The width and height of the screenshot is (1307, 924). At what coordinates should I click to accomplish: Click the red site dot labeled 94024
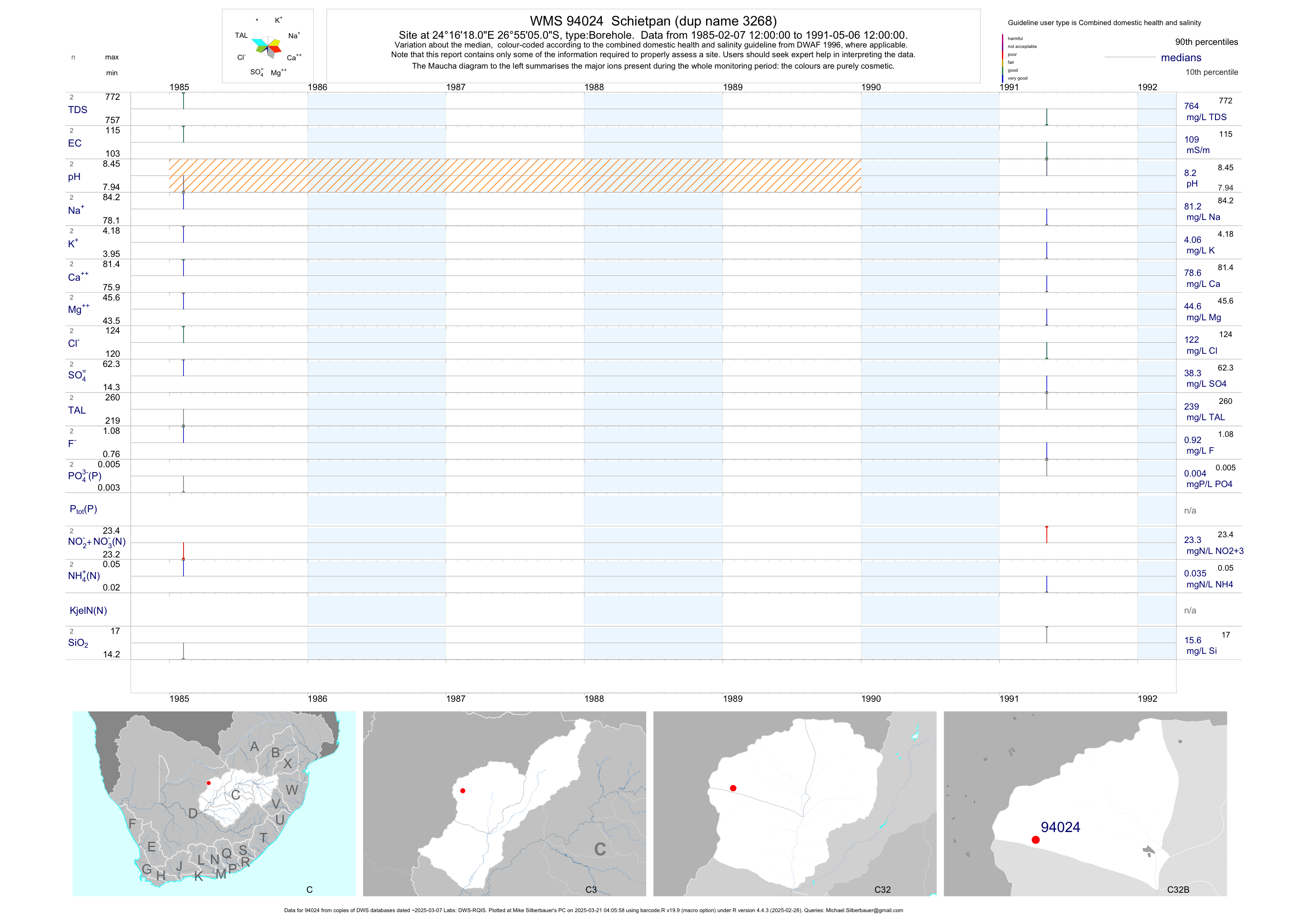1035,840
